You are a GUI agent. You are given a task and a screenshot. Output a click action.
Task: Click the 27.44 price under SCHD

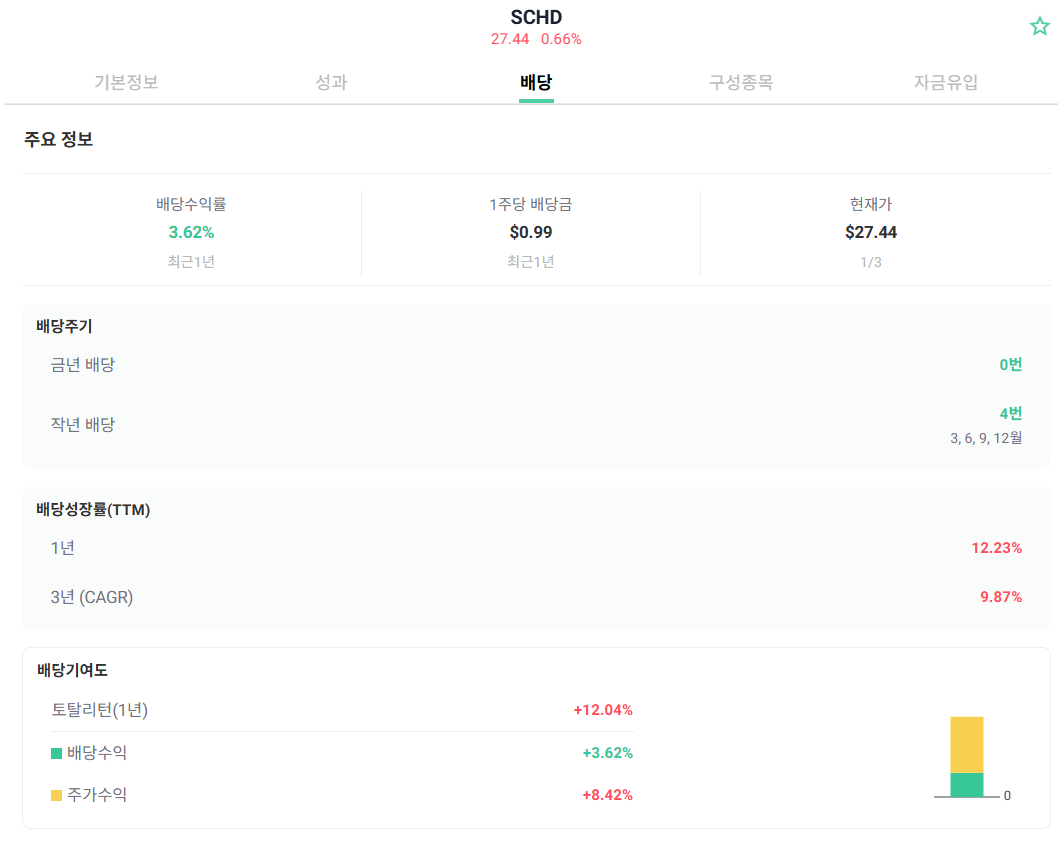[510, 39]
